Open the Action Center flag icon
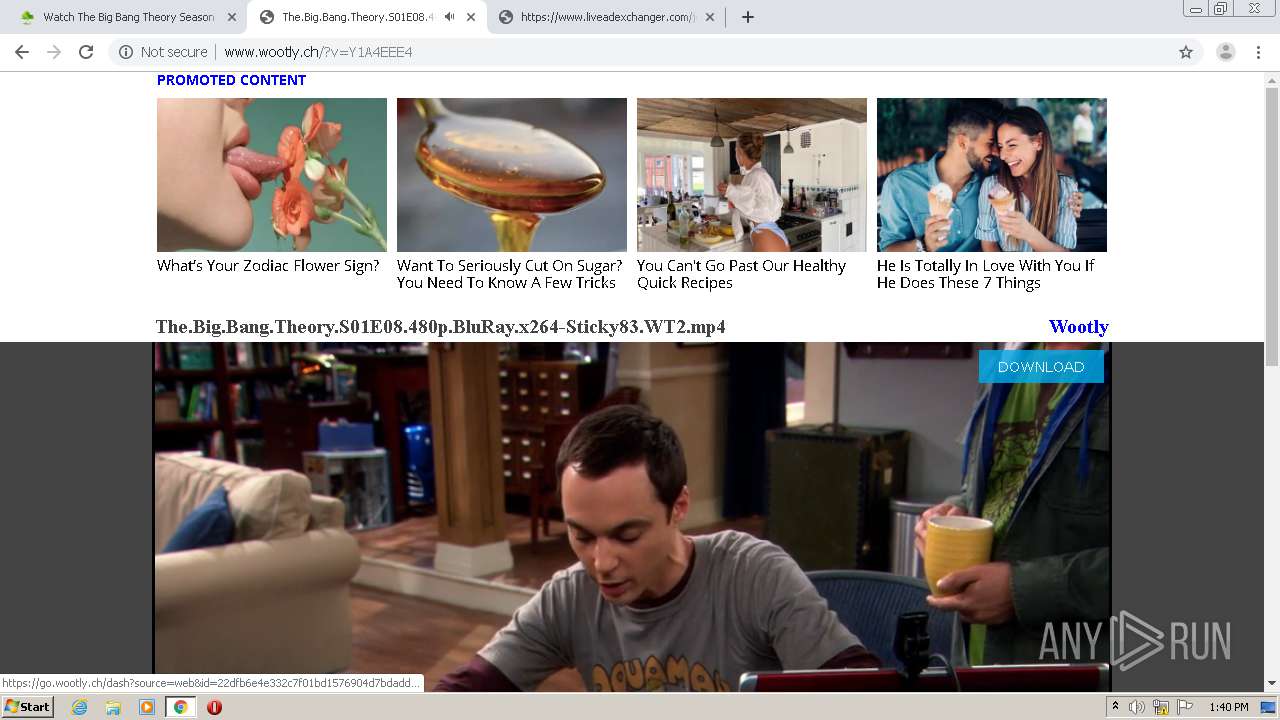The image size is (1280, 720). [x=1185, y=707]
